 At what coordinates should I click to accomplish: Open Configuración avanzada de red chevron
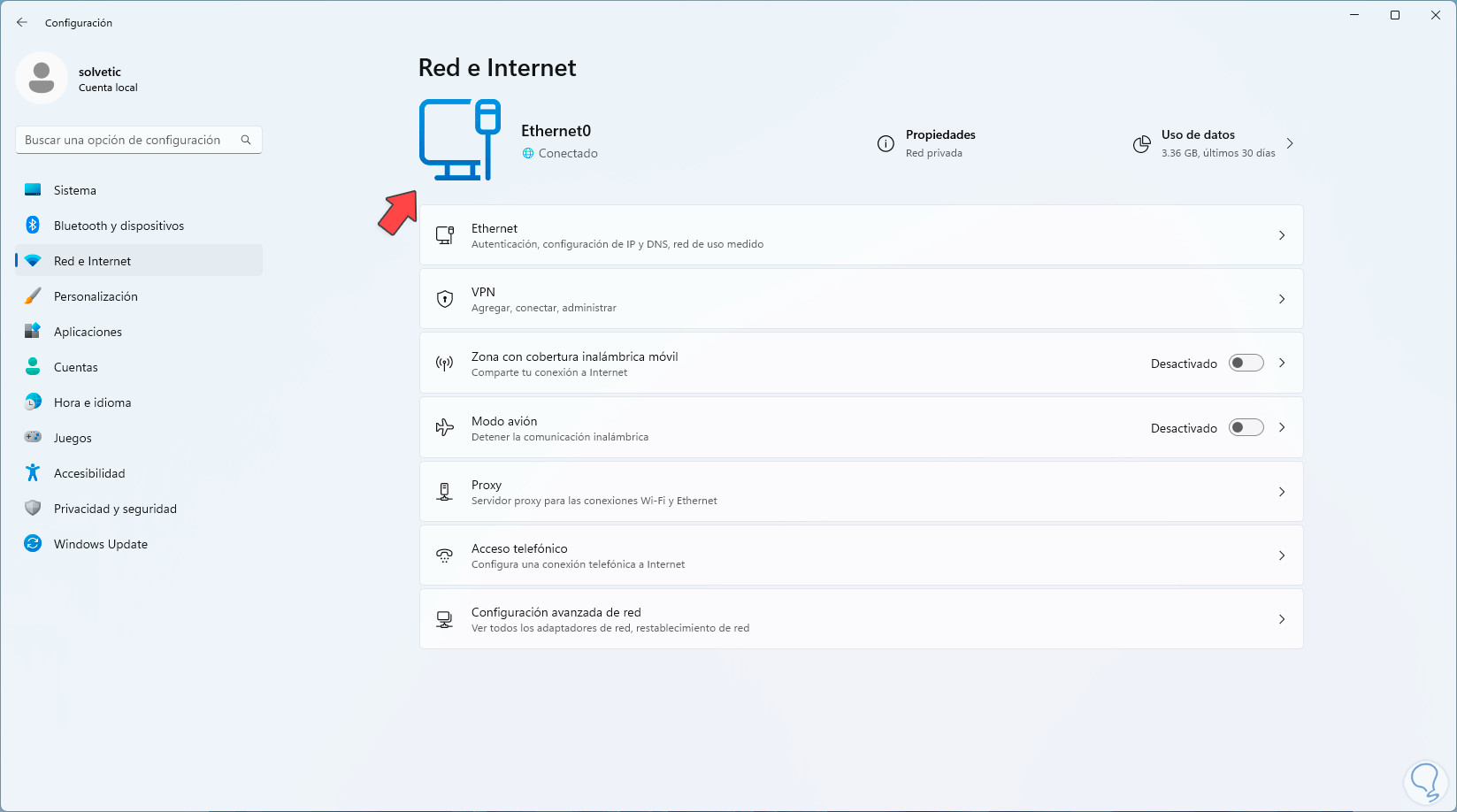(1282, 619)
